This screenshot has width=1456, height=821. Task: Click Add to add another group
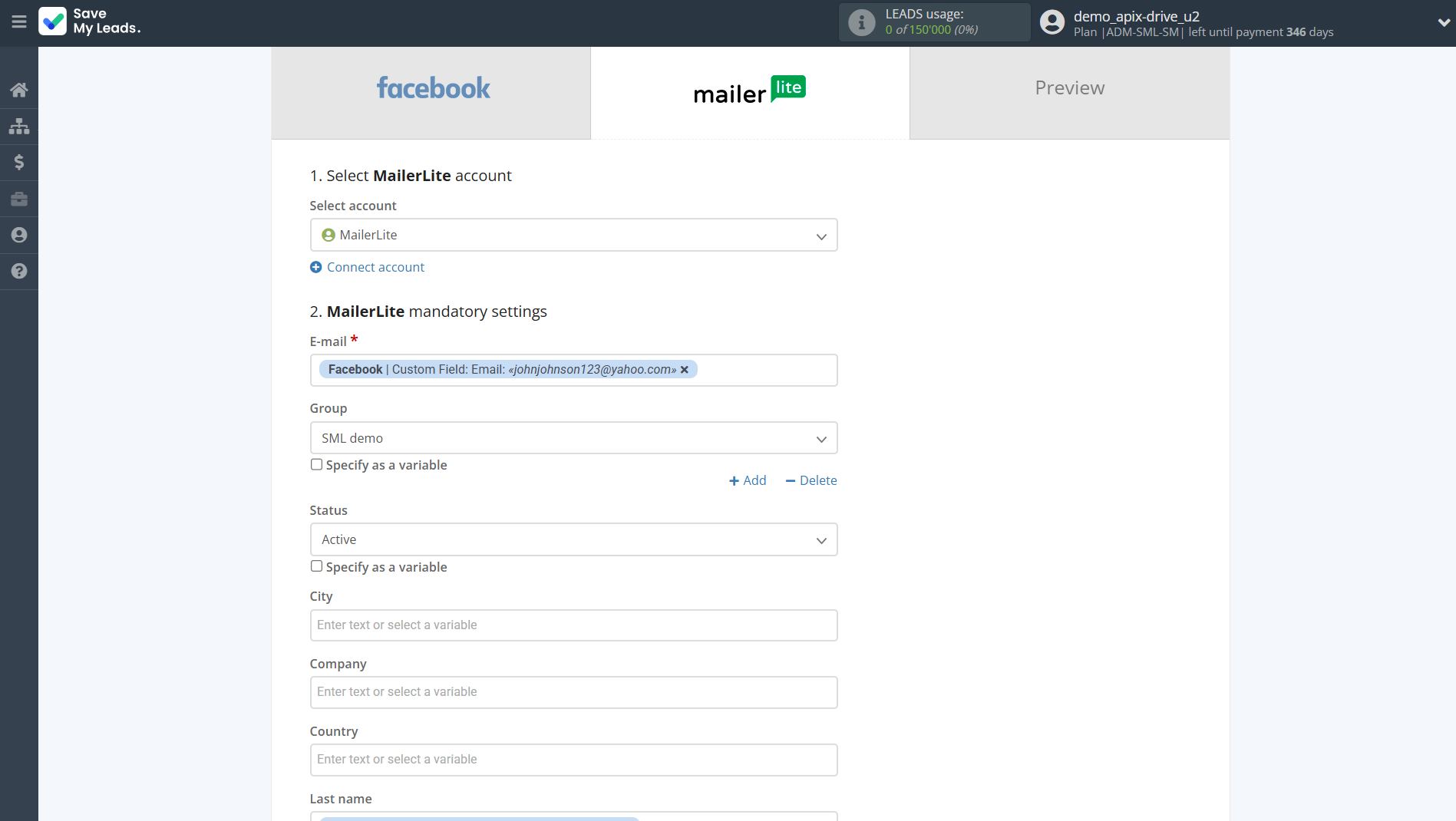pos(748,480)
